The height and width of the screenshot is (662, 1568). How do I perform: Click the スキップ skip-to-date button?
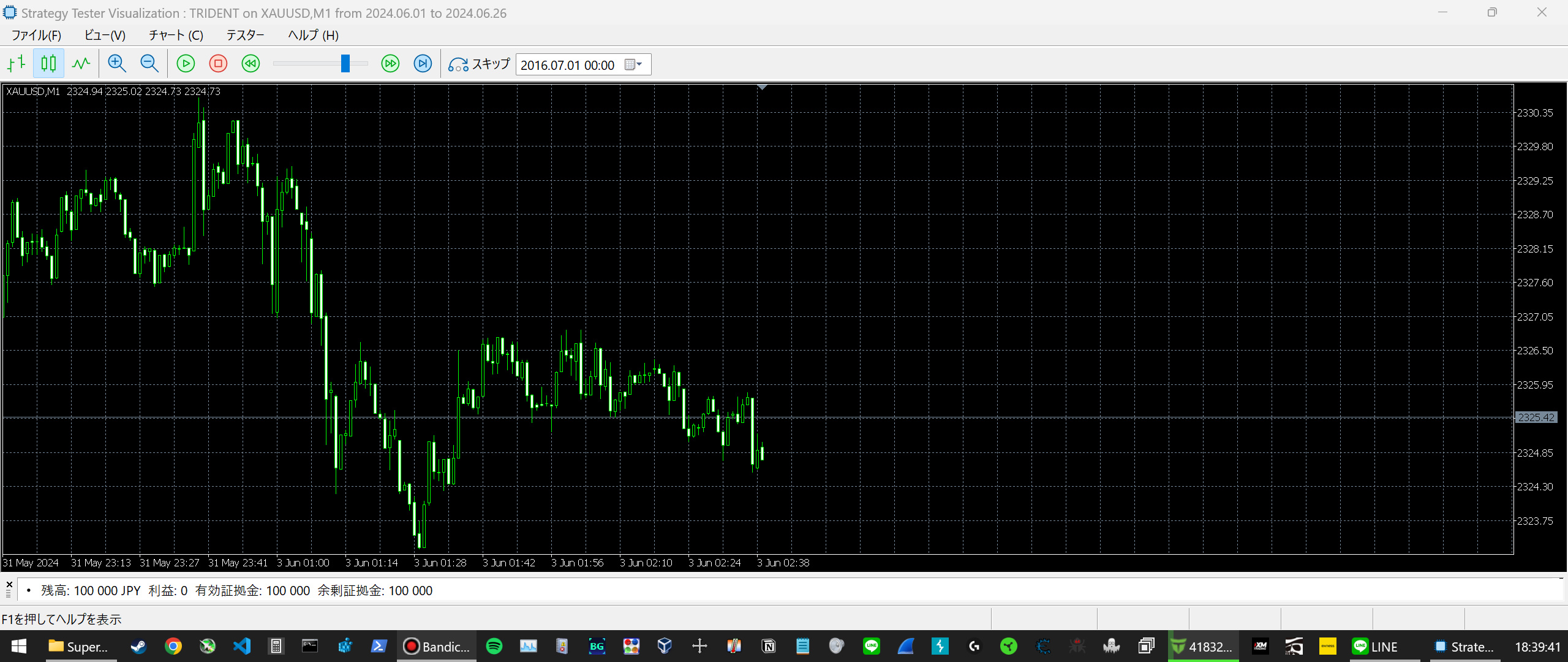click(x=479, y=64)
